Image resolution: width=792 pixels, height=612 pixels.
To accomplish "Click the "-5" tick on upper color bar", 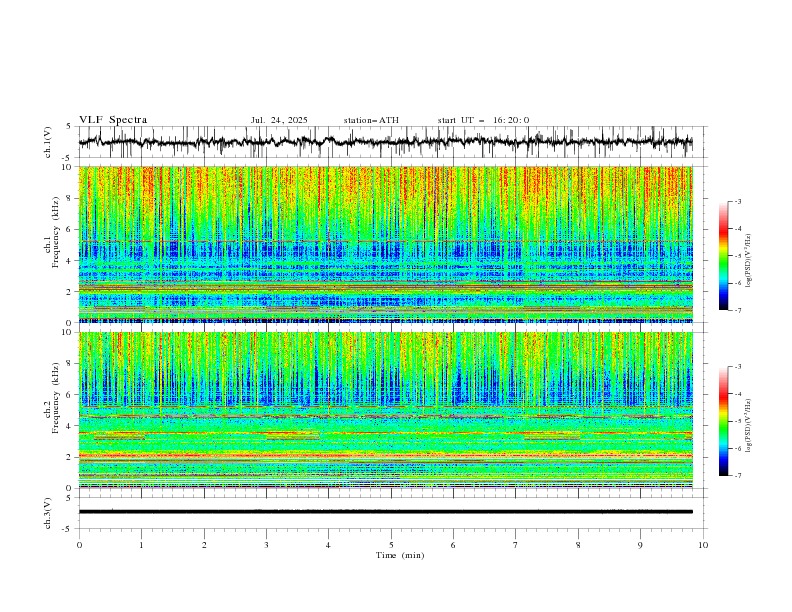I will pos(737,256).
